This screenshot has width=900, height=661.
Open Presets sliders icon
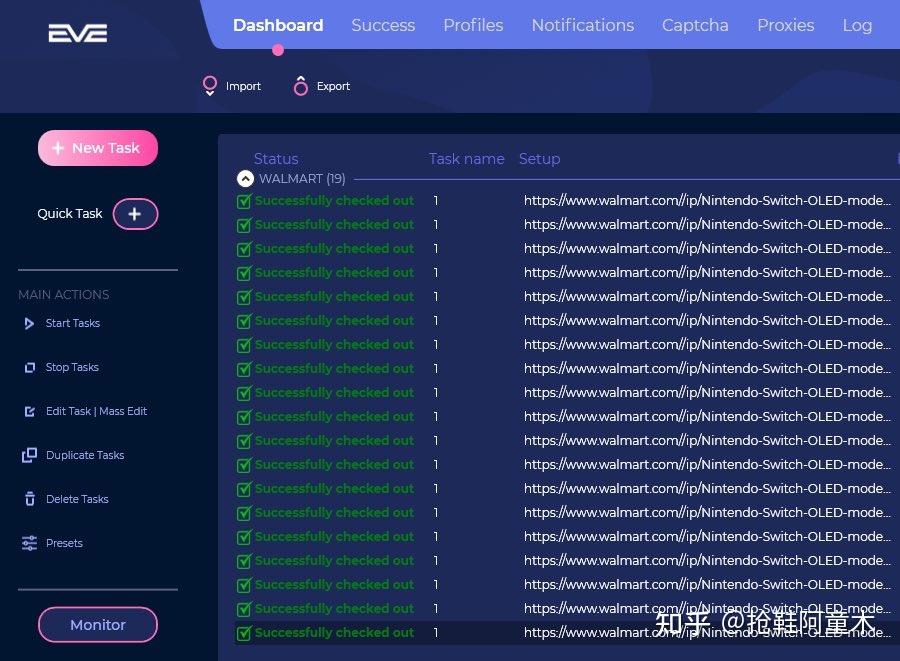point(29,543)
